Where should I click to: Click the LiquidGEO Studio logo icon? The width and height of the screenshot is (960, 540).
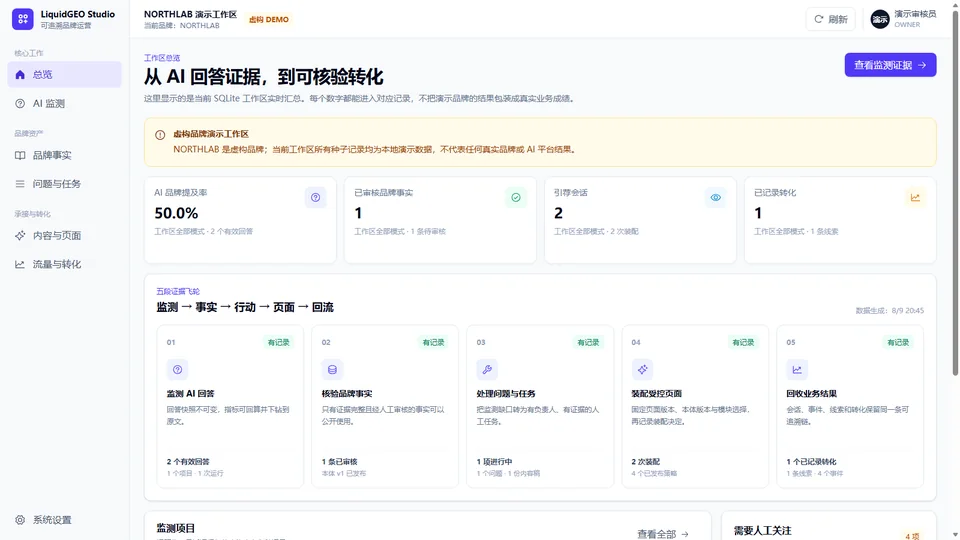(x=23, y=19)
